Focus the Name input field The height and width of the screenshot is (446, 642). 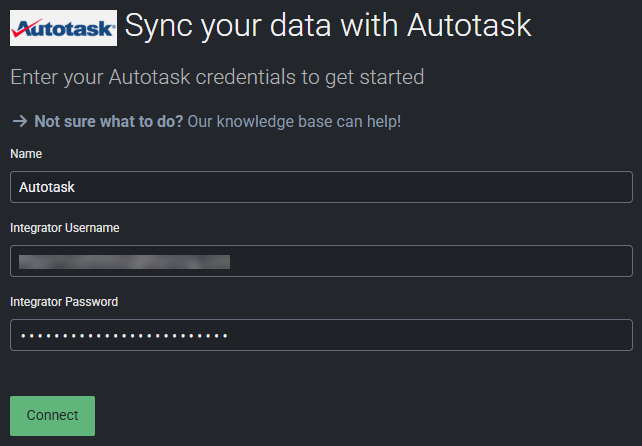point(321,187)
